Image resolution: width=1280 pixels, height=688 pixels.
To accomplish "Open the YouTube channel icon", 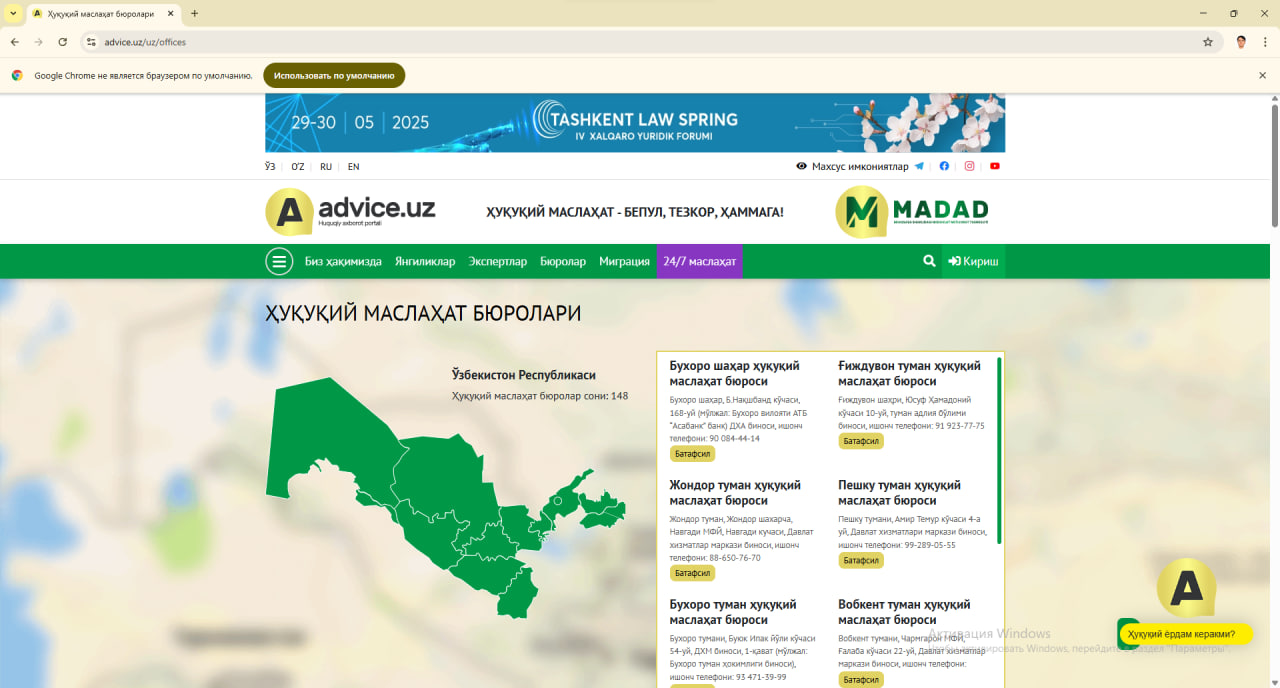I will tap(994, 167).
